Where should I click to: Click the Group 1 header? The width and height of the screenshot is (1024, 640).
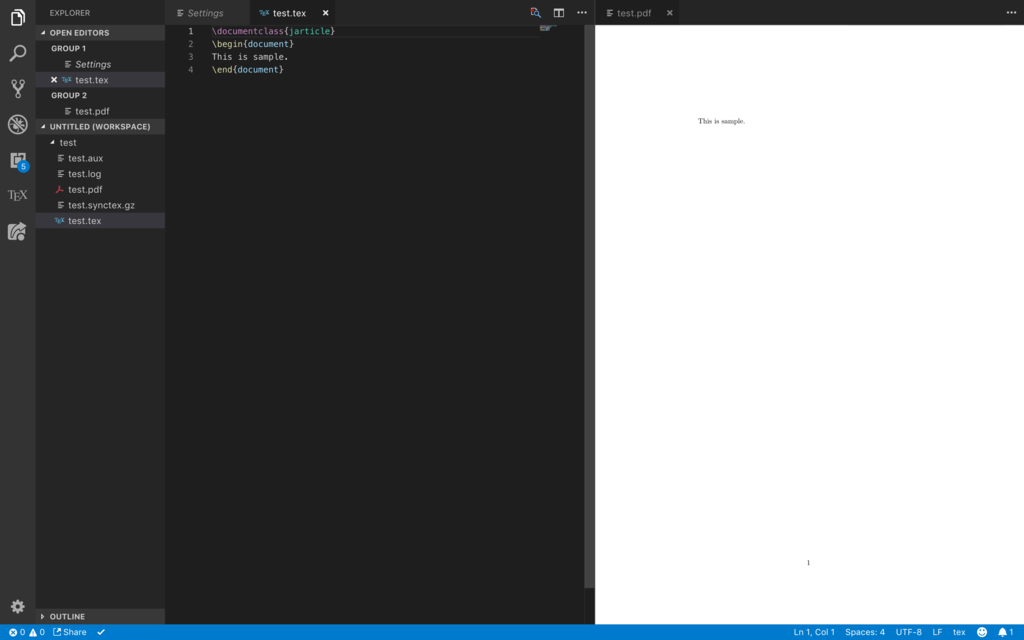pyautogui.click(x=100, y=48)
